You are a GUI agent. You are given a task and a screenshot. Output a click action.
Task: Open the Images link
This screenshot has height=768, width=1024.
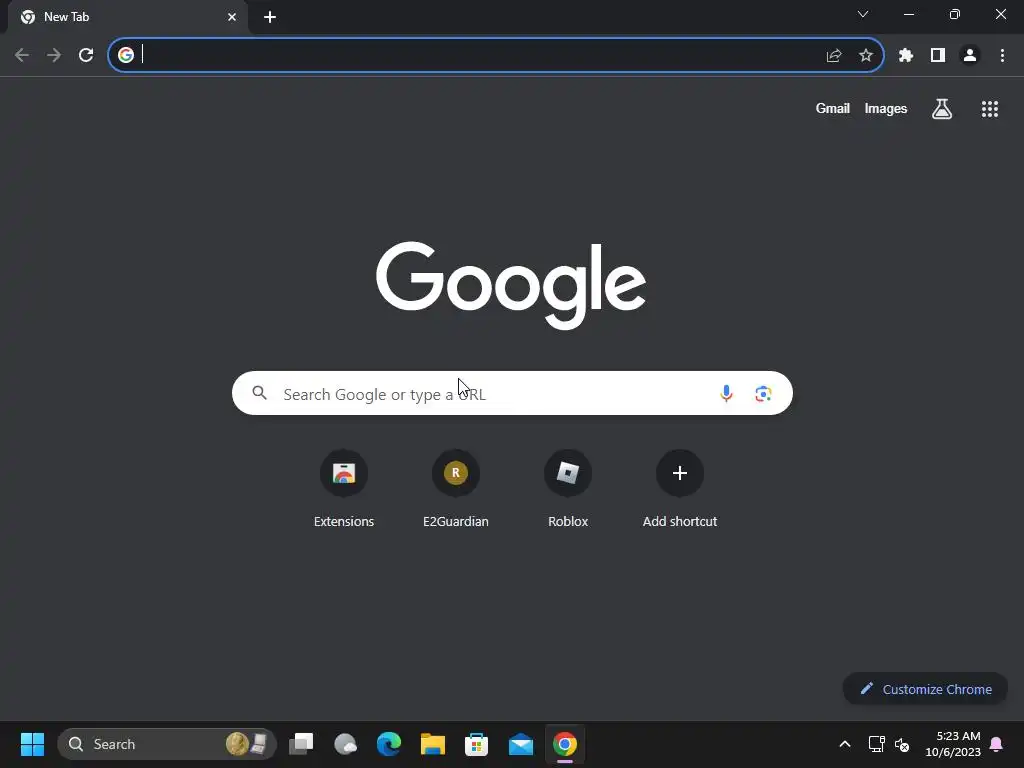click(x=886, y=108)
